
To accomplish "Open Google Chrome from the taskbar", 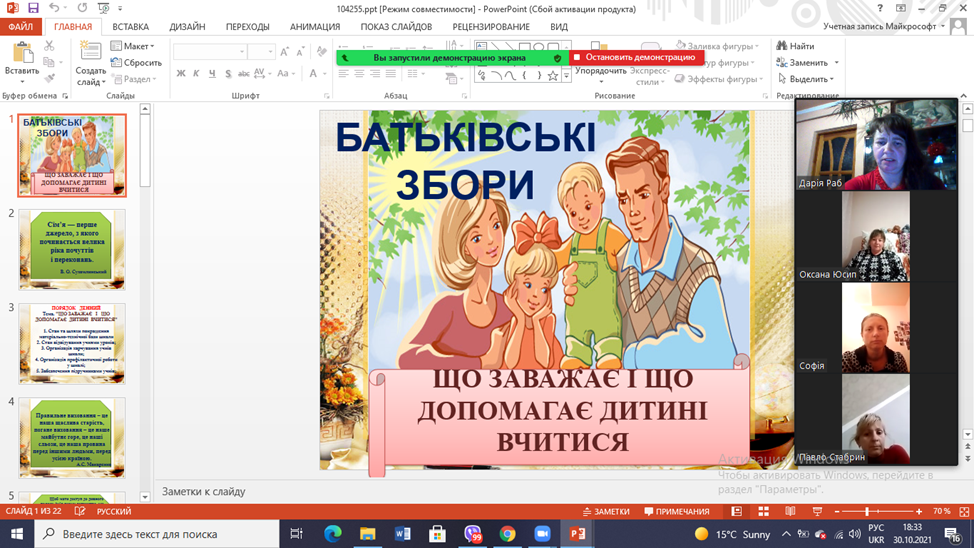I will coord(507,534).
